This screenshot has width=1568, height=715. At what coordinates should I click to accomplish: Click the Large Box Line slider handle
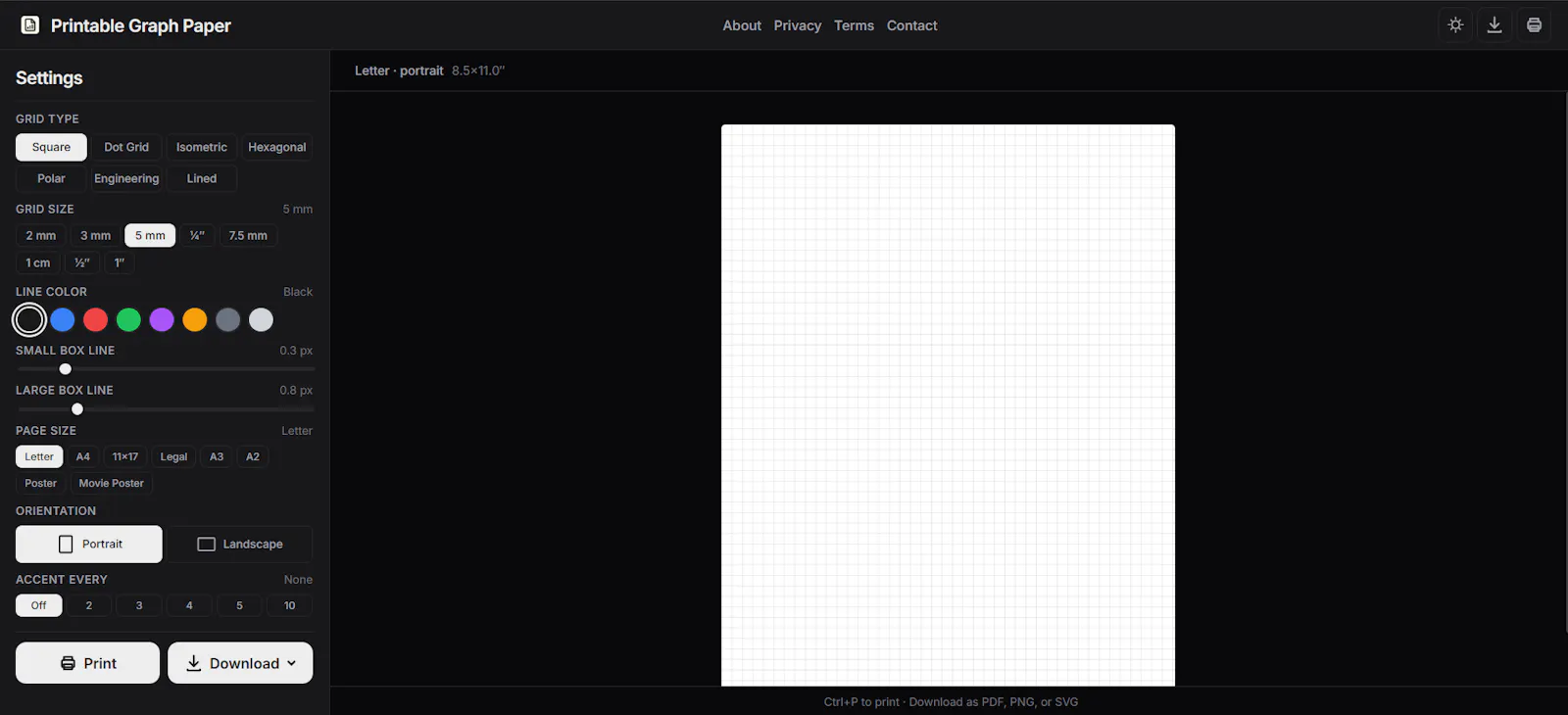77,409
